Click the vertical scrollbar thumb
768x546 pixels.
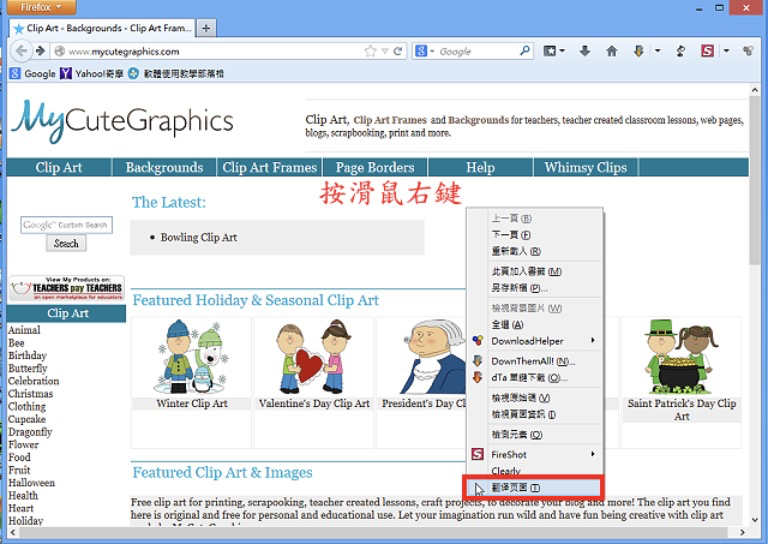coord(754,181)
